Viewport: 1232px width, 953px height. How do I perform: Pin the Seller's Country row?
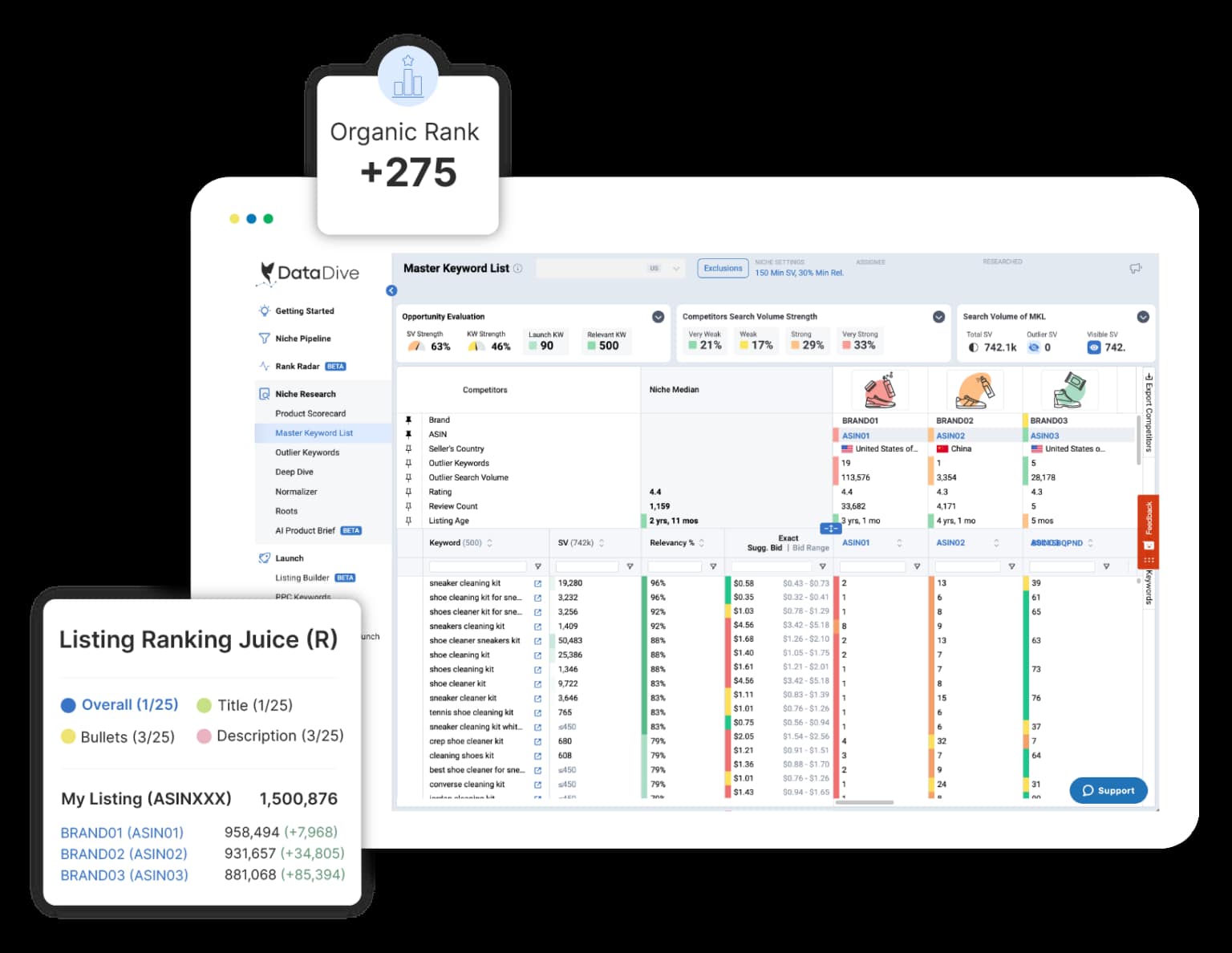(x=408, y=449)
